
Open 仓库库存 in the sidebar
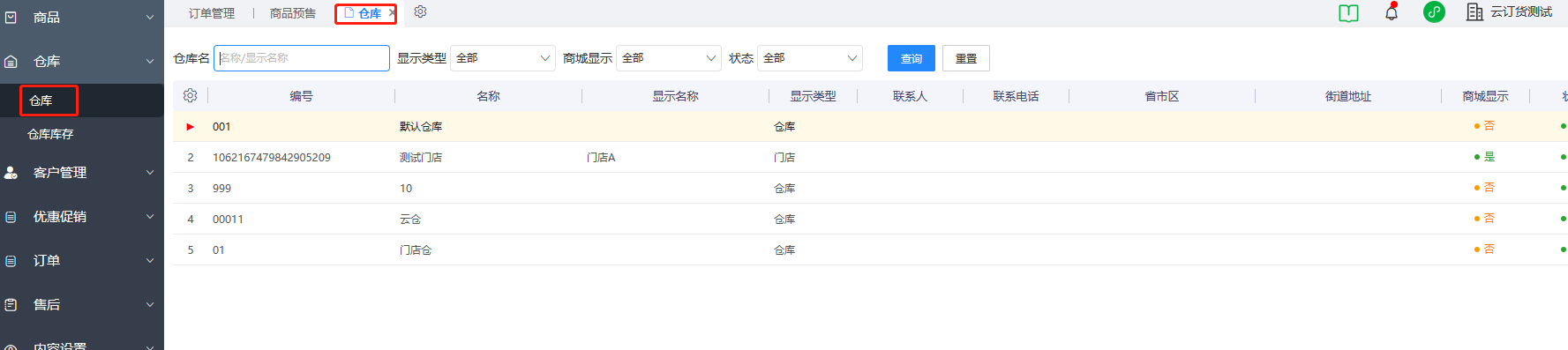[x=50, y=134]
